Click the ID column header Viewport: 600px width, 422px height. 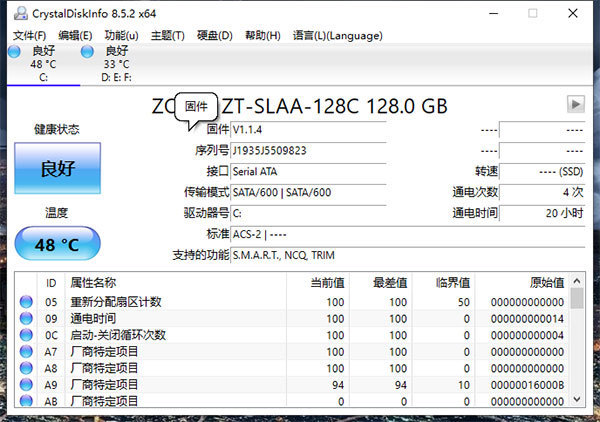click(51, 283)
